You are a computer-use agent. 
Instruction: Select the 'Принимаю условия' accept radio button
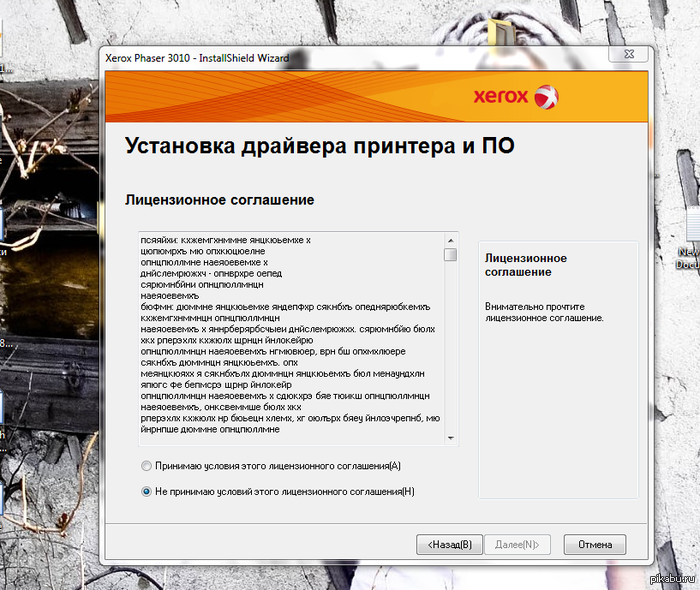tap(147, 466)
